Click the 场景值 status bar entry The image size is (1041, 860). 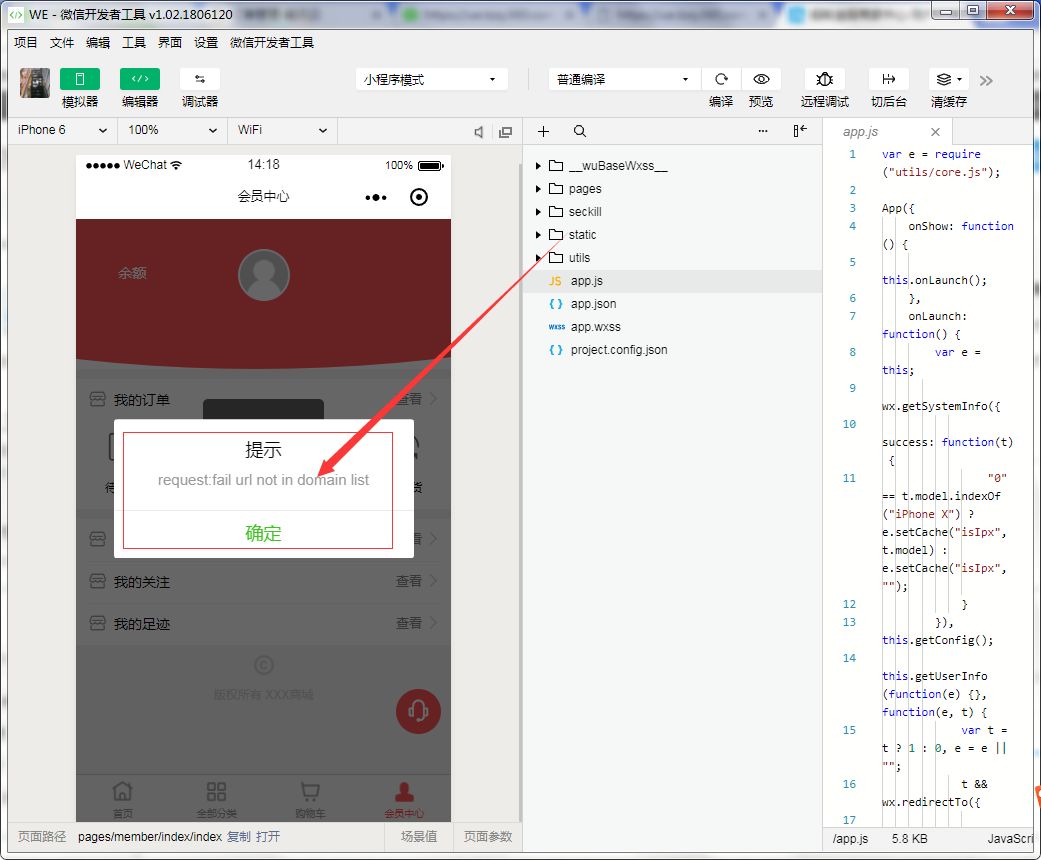[419, 837]
